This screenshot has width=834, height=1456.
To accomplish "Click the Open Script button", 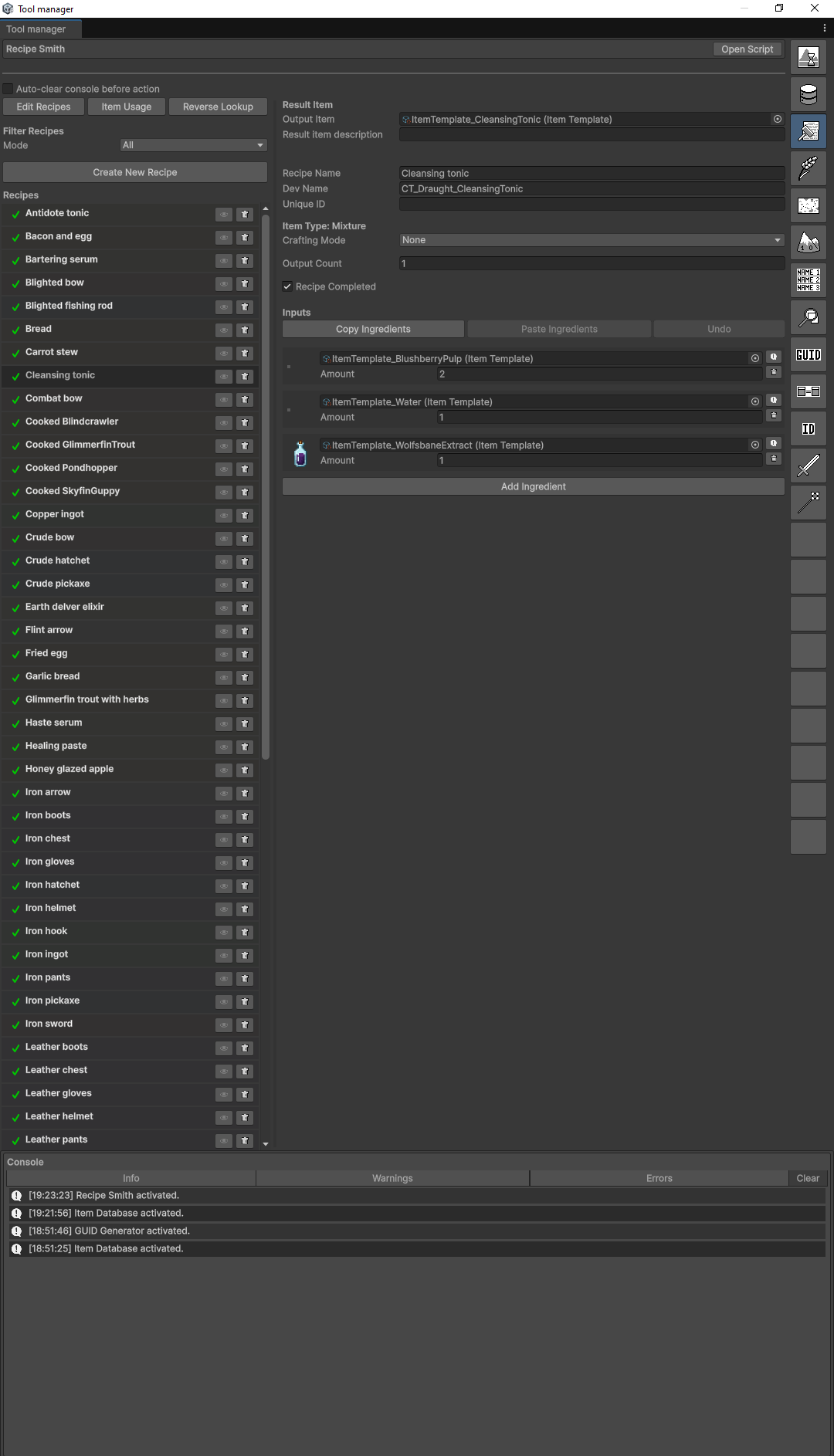I will (x=747, y=49).
